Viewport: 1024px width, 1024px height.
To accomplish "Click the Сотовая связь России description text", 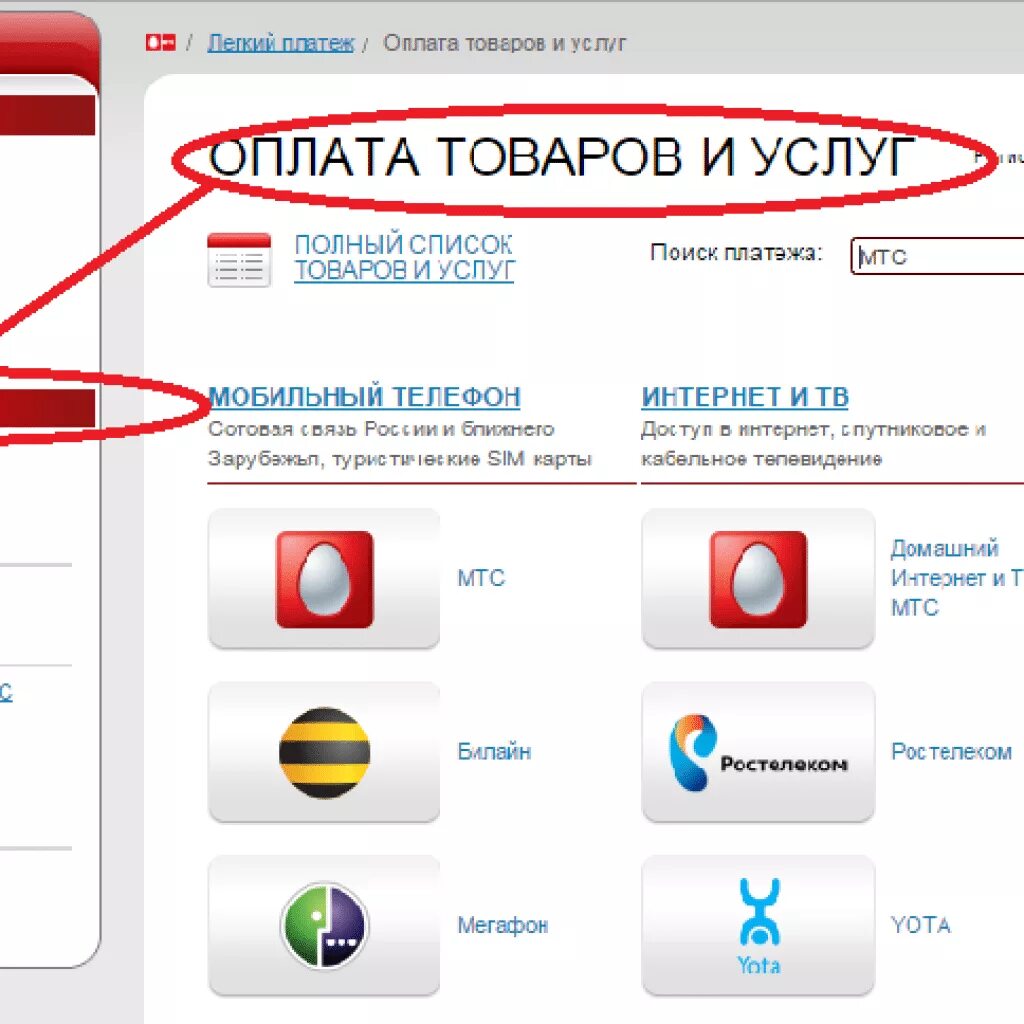I will tap(400, 444).
